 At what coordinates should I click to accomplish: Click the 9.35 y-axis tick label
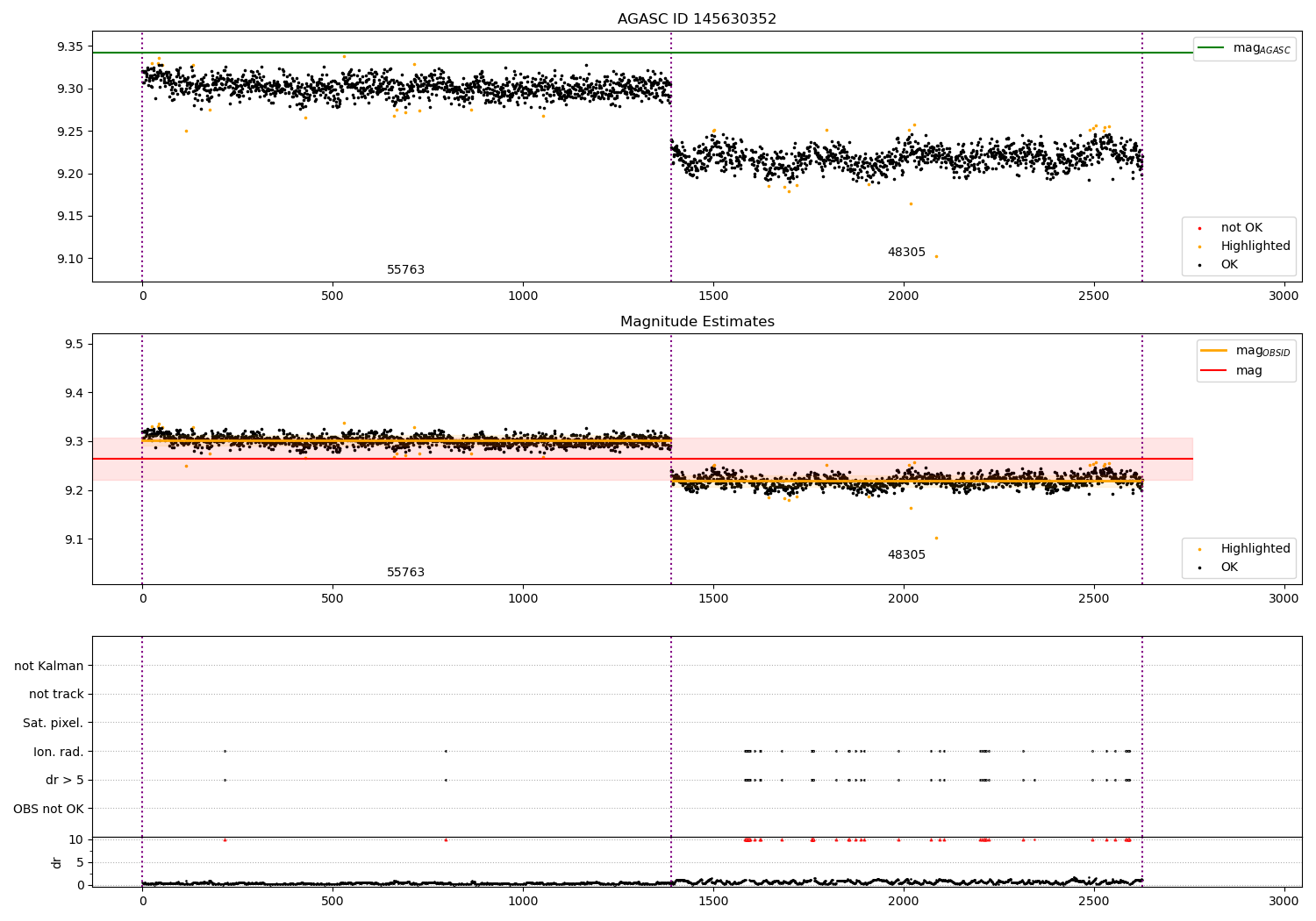(x=70, y=46)
